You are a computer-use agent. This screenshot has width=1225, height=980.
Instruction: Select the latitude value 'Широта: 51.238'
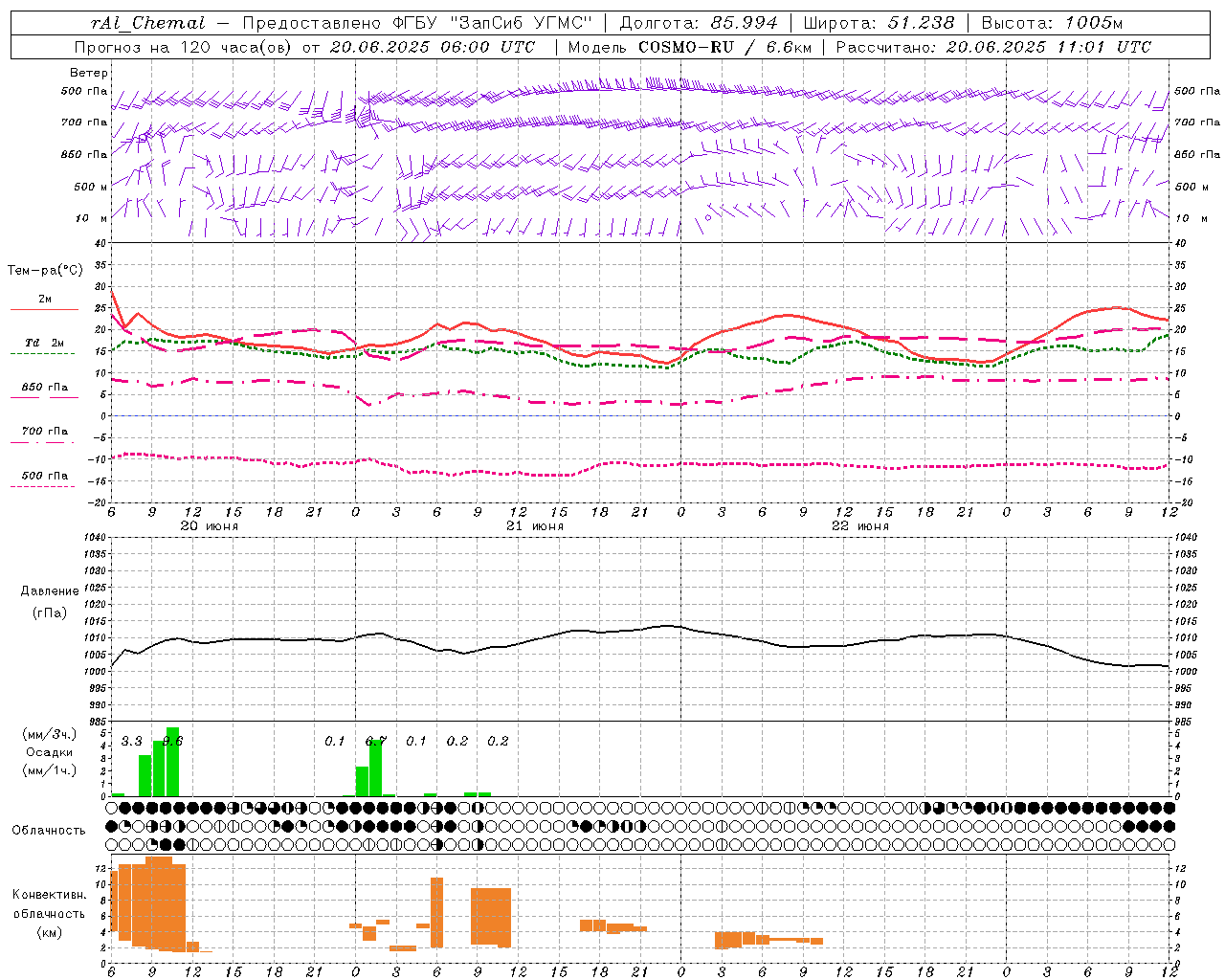coord(879,23)
